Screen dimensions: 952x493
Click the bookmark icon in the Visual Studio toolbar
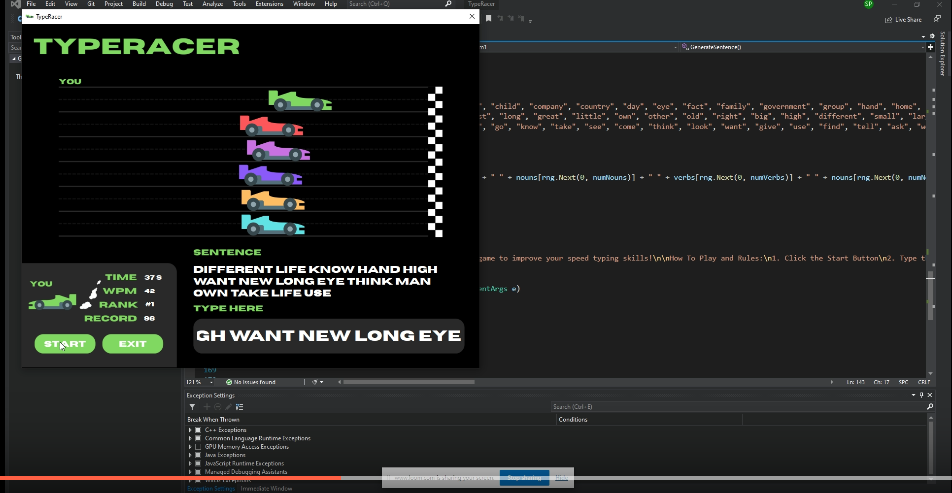[488, 19]
